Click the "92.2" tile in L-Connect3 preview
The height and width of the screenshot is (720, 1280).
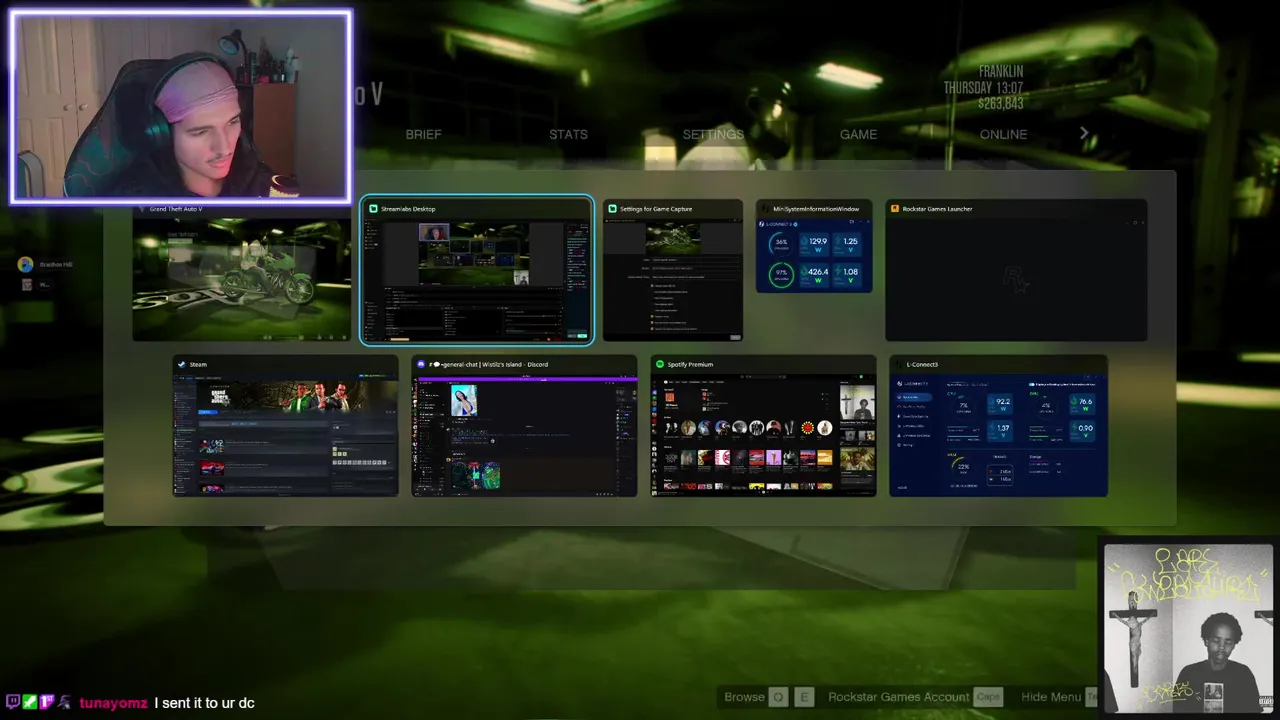pyautogui.click(x=1002, y=405)
